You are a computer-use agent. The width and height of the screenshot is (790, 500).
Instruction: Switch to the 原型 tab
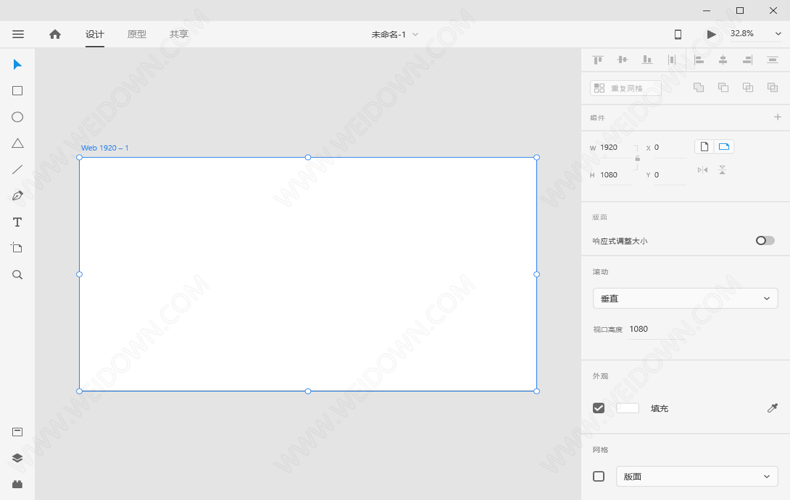(137, 34)
